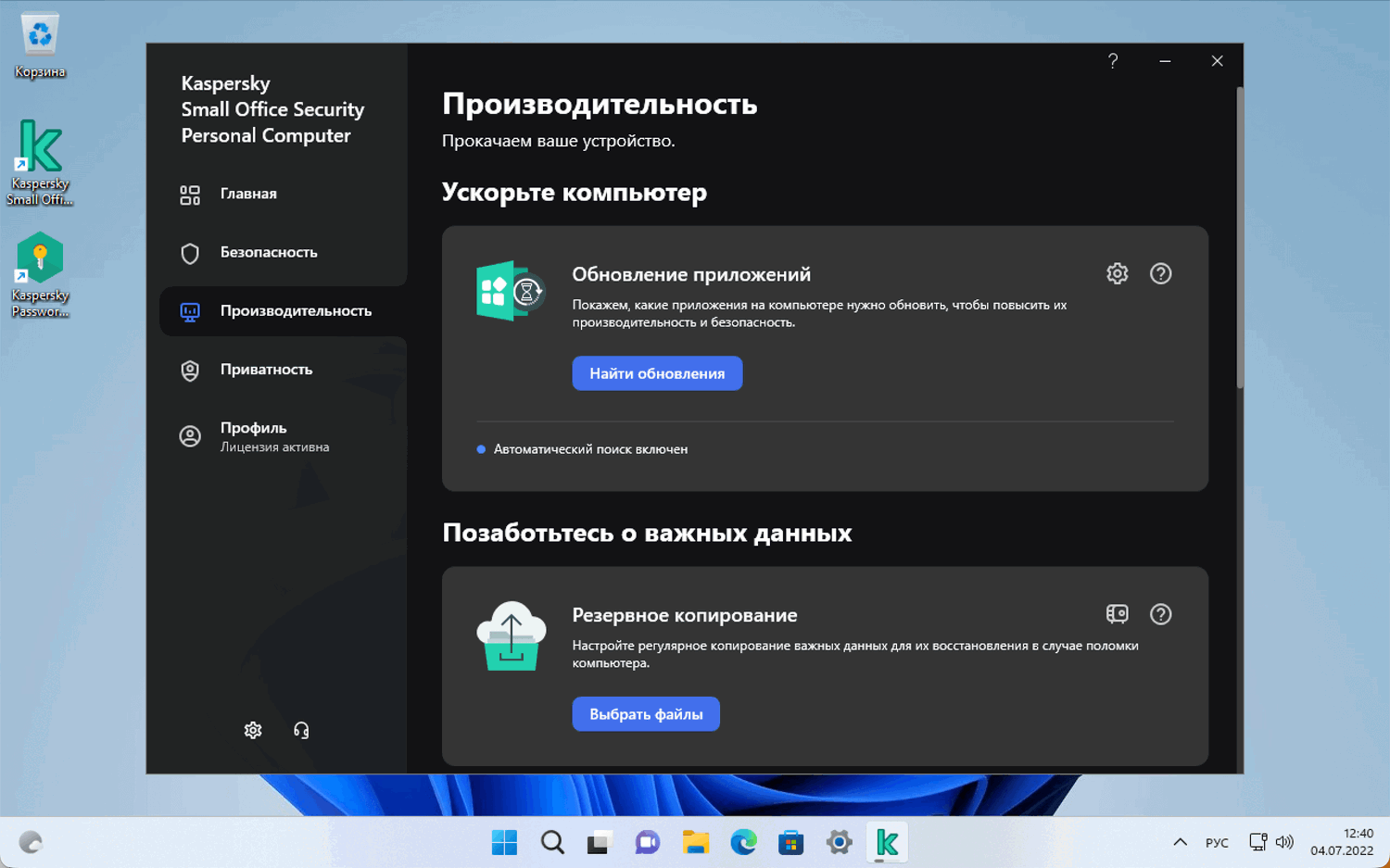Viewport: 1390px width, 868px height.
Task: Click the Автоматический поиск включен status text
Action: click(x=590, y=449)
